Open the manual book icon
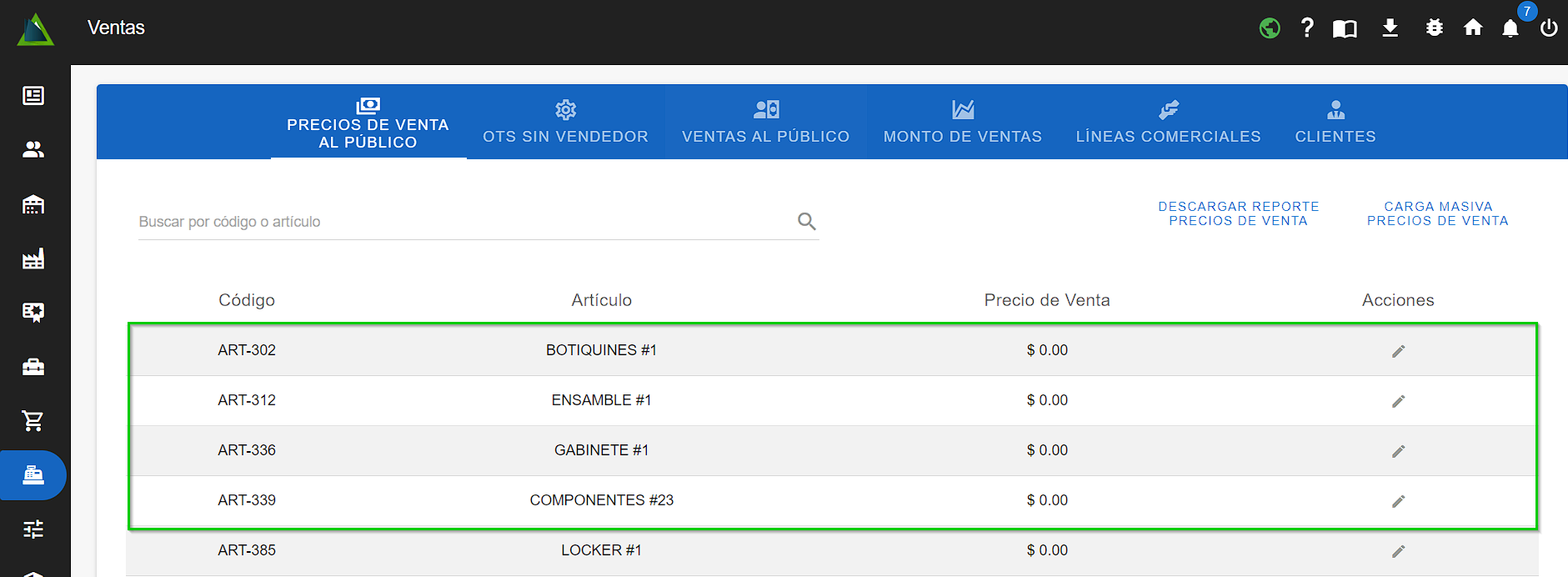The height and width of the screenshot is (577, 1568). tap(1345, 29)
